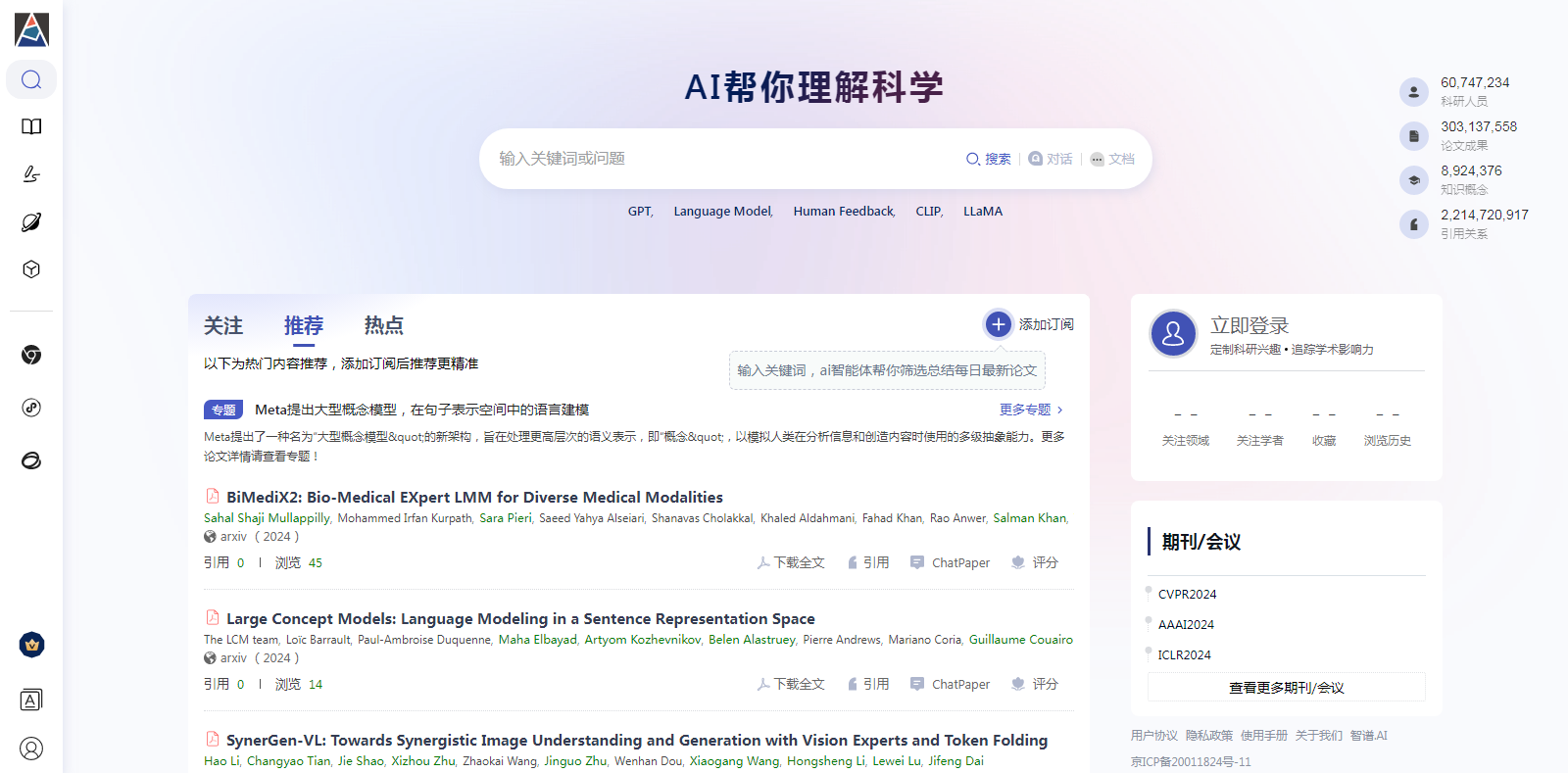Click the AMiner logo in the sidebar

(x=31, y=30)
